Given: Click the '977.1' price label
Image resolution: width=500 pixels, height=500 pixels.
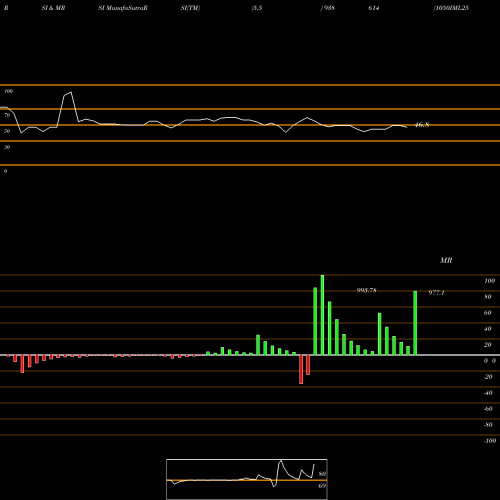Looking at the screenshot, I should [436, 293].
